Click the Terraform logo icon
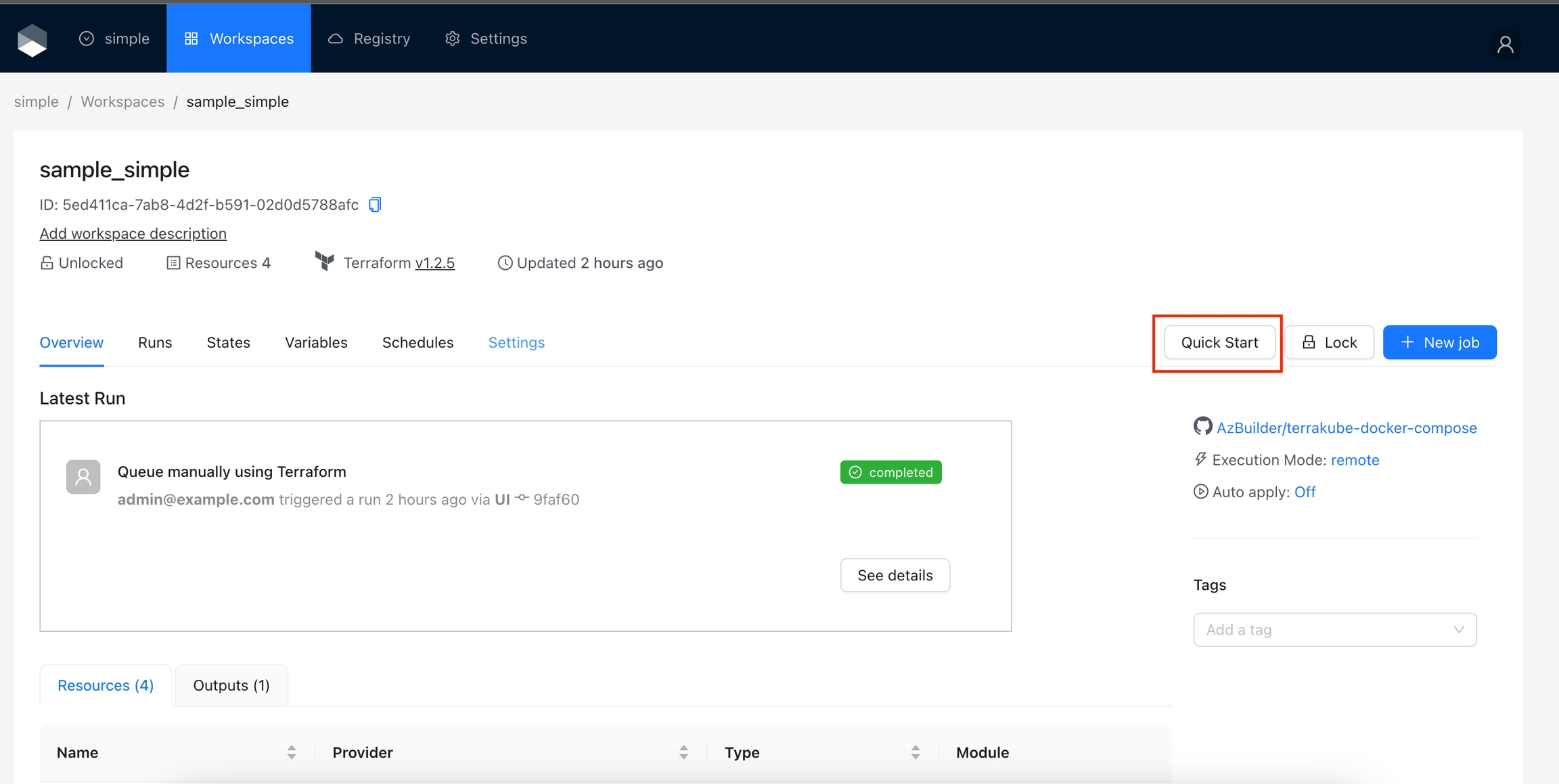1559x784 pixels. click(325, 261)
